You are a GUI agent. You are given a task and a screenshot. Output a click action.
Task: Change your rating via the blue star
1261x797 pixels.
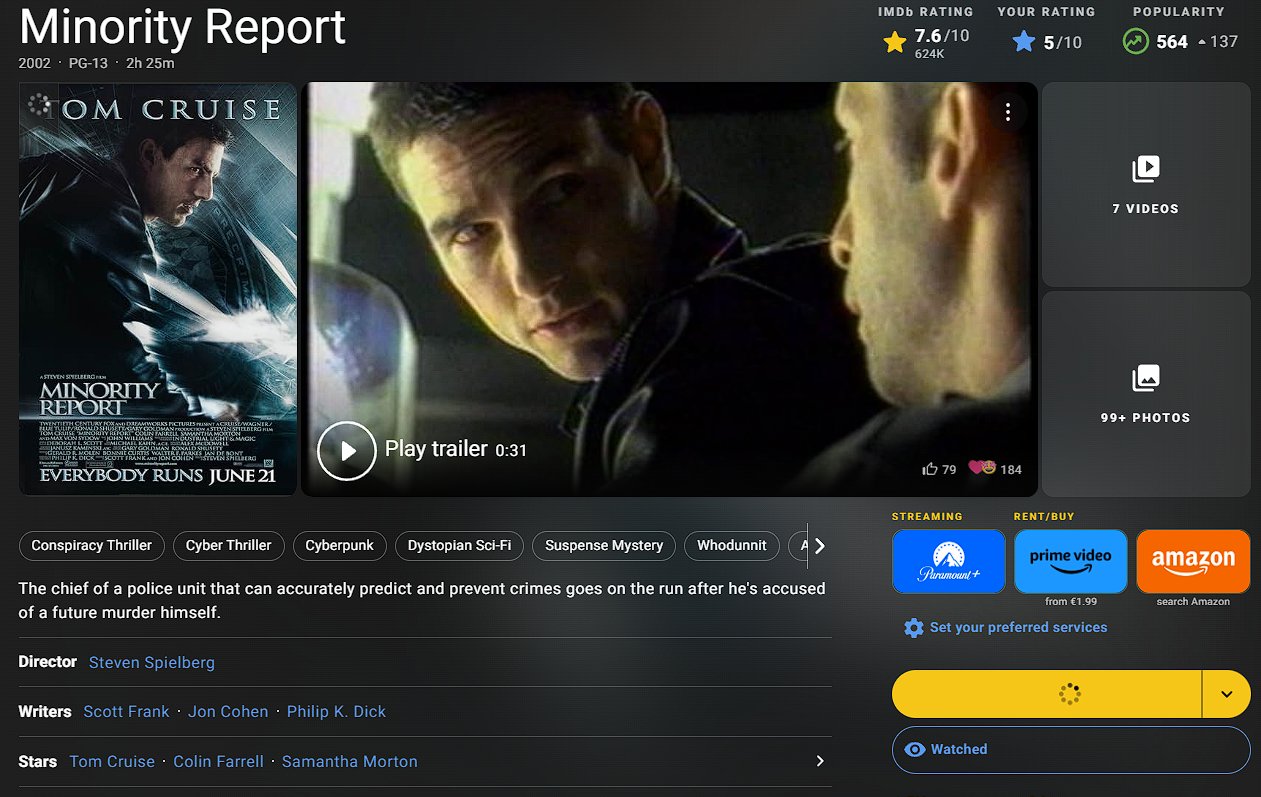coord(1023,42)
